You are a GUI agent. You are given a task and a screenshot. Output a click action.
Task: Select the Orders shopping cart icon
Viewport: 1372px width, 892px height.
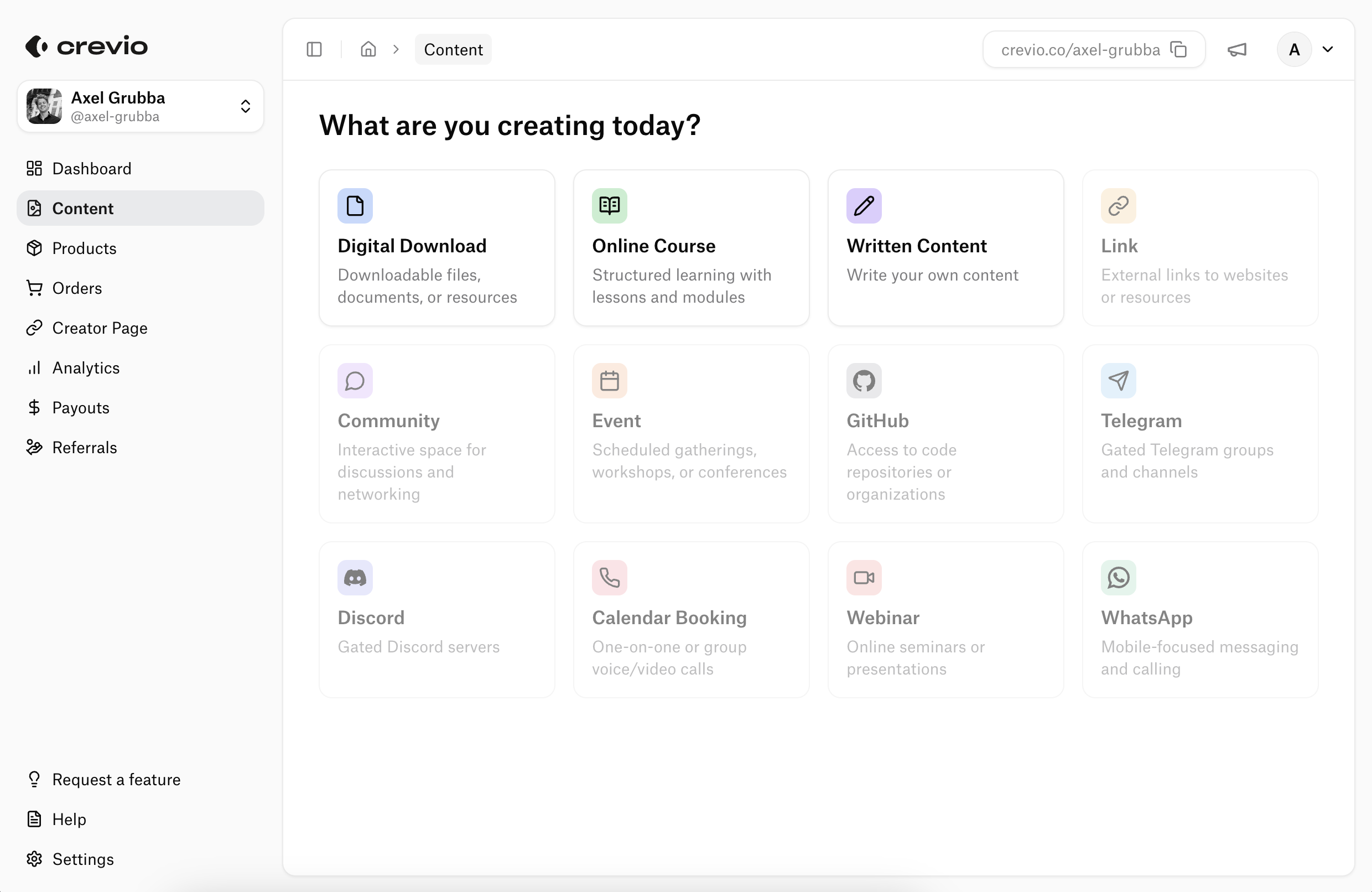(x=34, y=288)
